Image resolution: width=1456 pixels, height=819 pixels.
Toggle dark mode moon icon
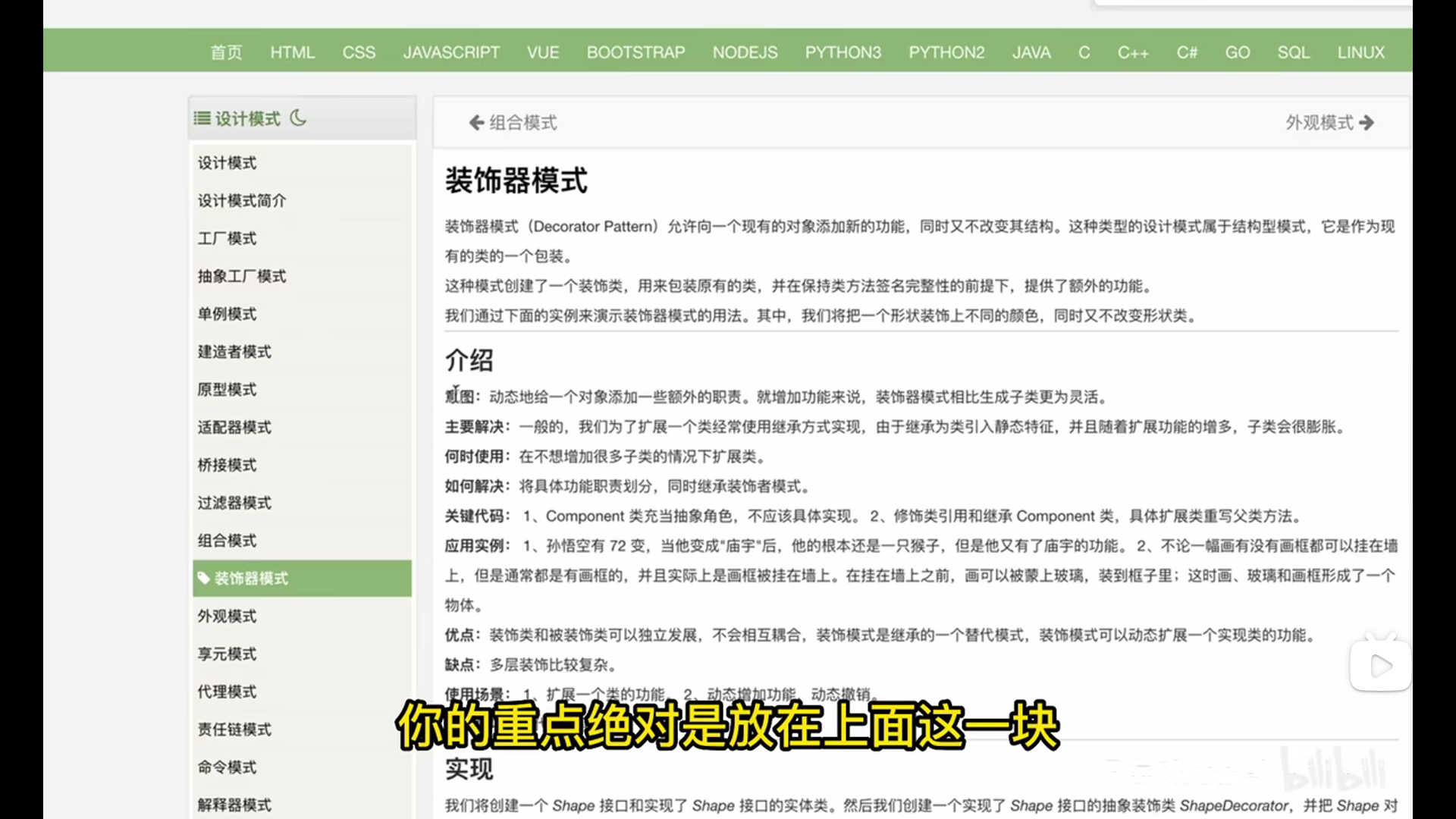[298, 118]
